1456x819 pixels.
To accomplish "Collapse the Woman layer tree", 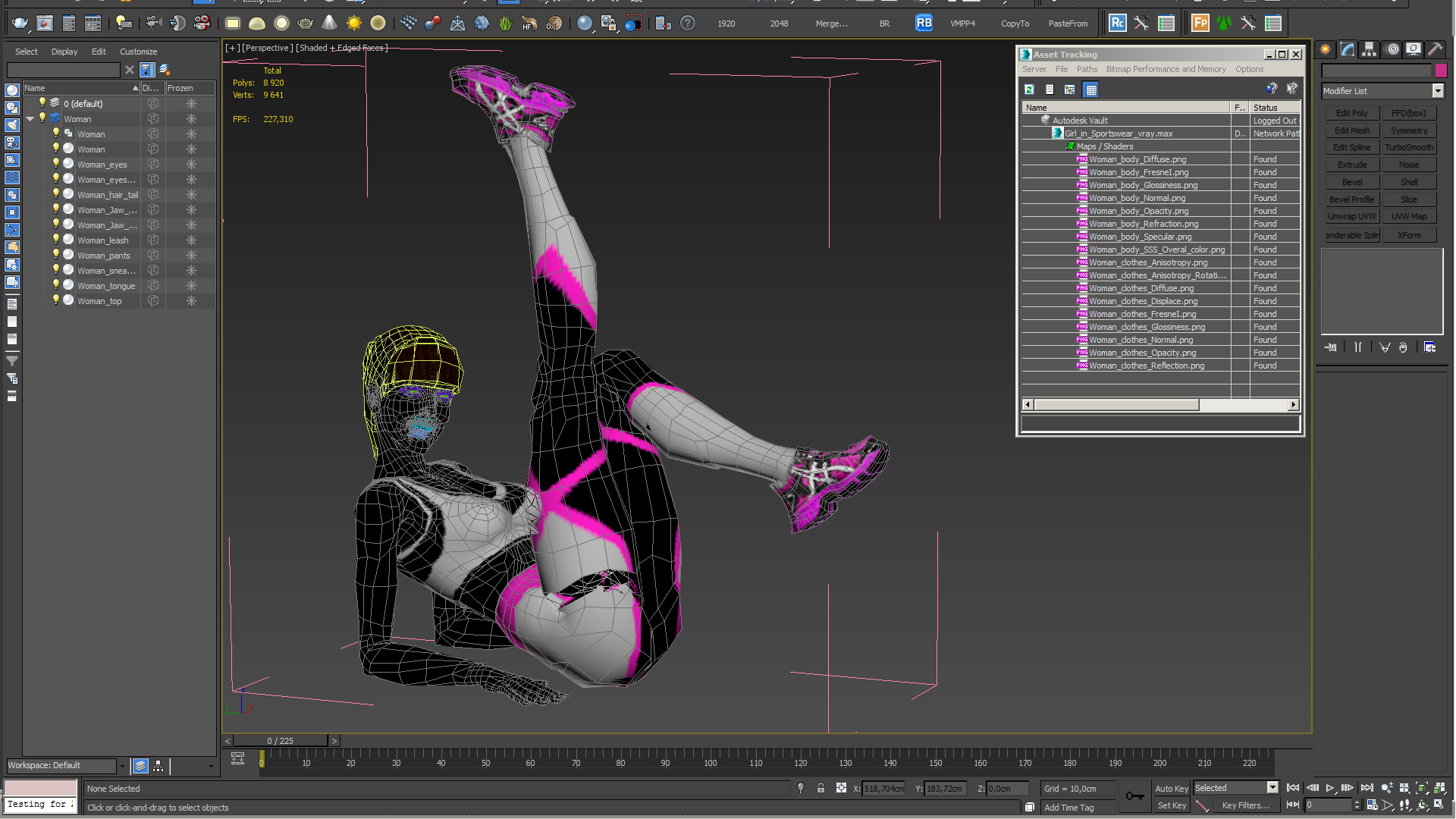I will coord(30,119).
